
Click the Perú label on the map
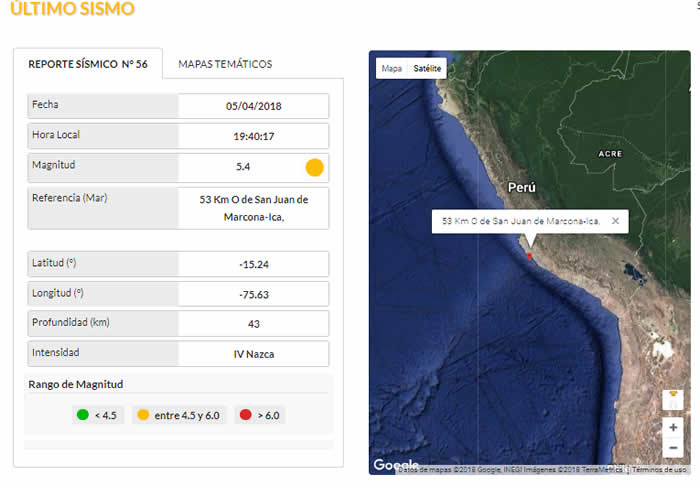point(521,187)
